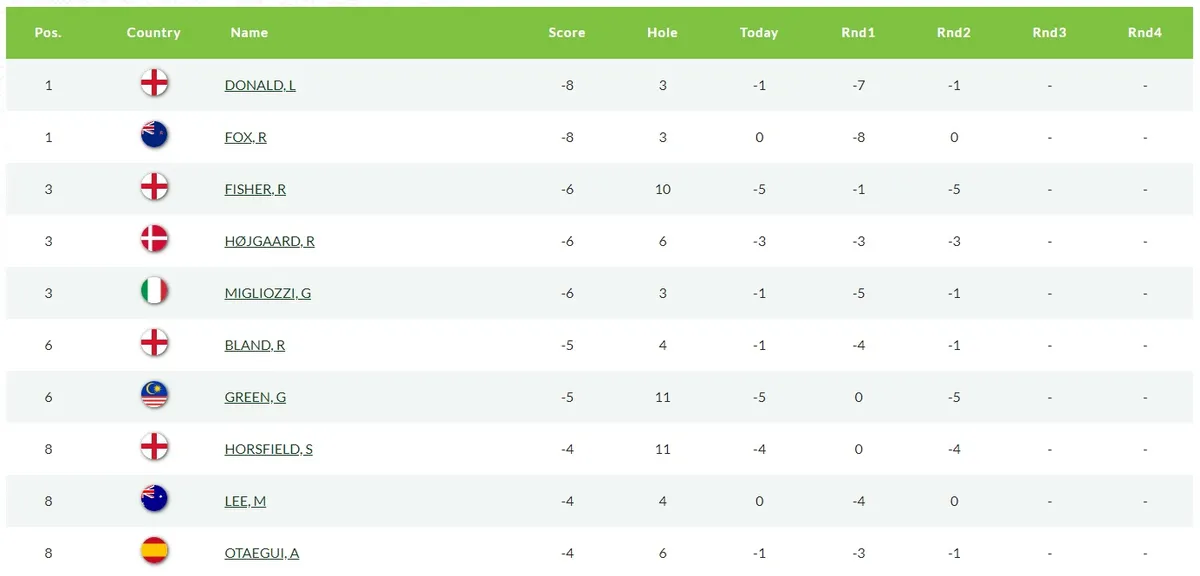This screenshot has width=1200, height=576.
Task: Select BLAND, R name link
Action: pyautogui.click(x=255, y=346)
